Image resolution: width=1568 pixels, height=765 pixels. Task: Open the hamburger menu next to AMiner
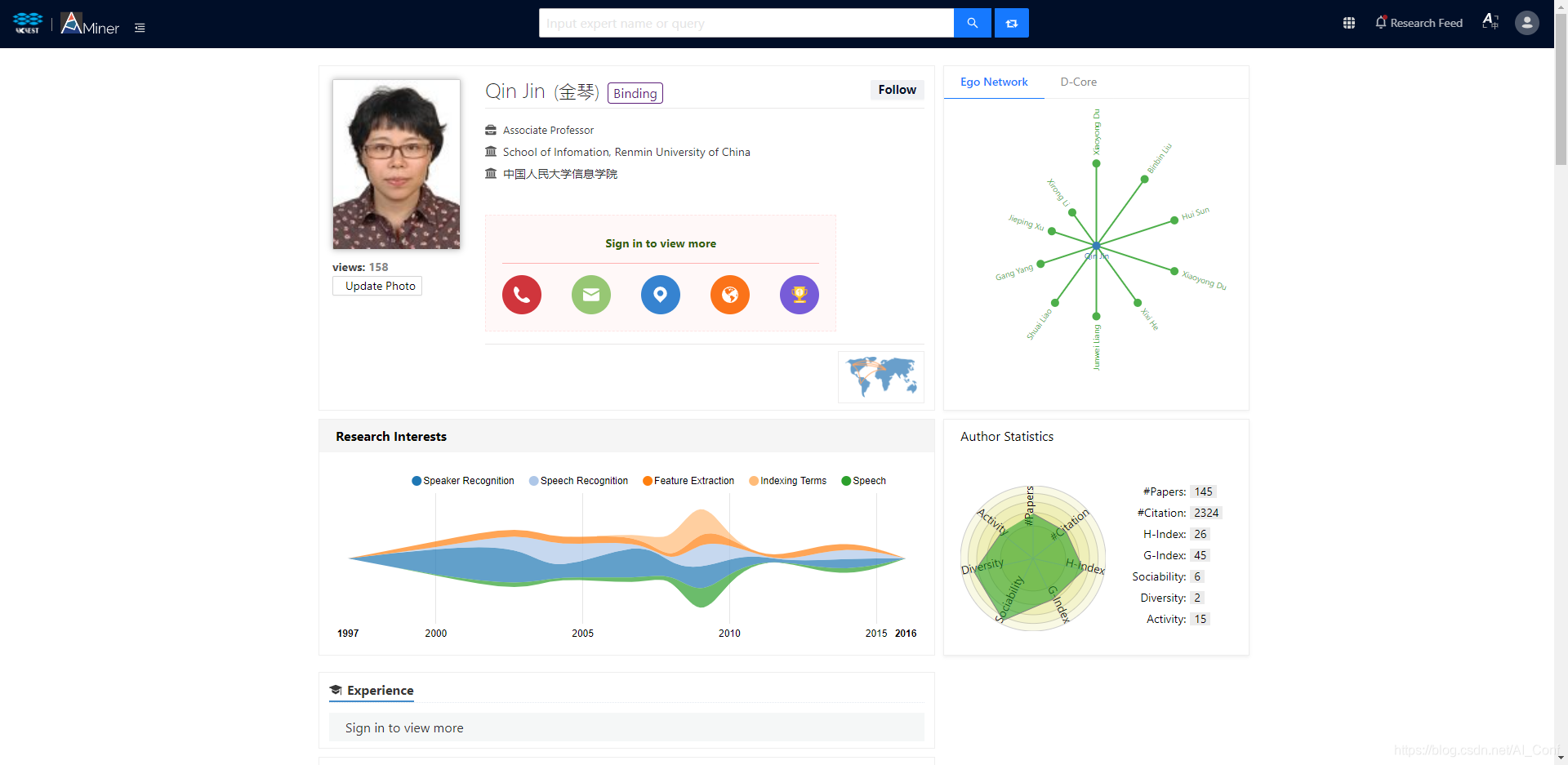click(x=140, y=28)
